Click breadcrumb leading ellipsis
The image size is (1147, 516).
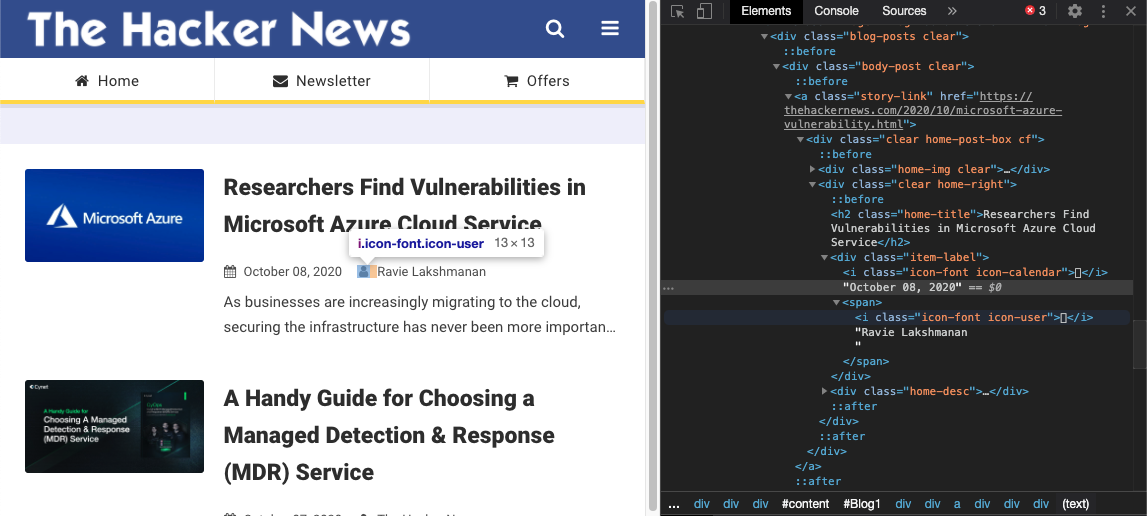tap(674, 504)
